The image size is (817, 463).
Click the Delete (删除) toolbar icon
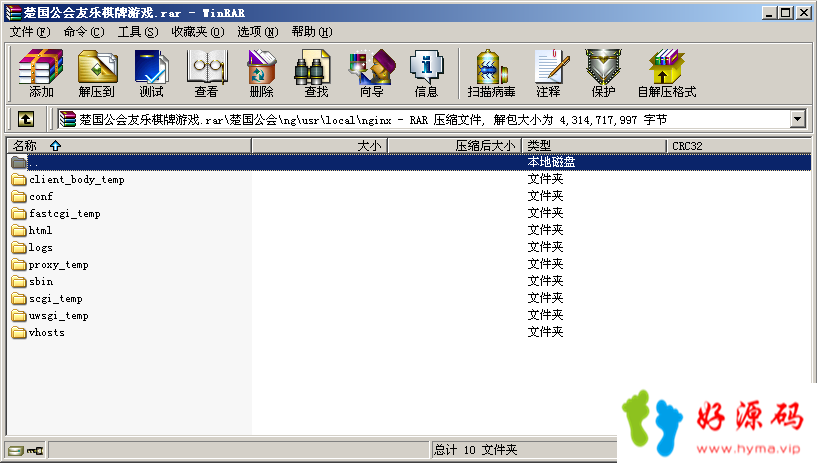pos(262,73)
